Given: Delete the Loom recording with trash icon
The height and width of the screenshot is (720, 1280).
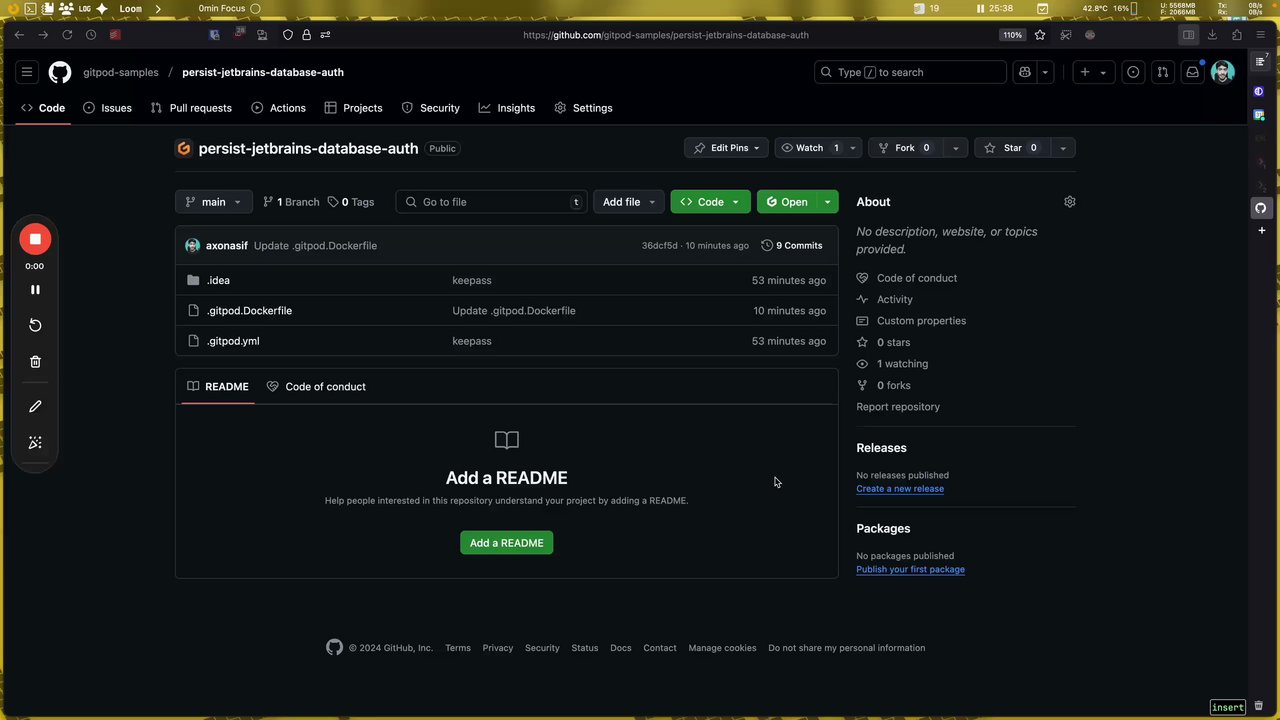Looking at the screenshot, I should coord(35,362).
